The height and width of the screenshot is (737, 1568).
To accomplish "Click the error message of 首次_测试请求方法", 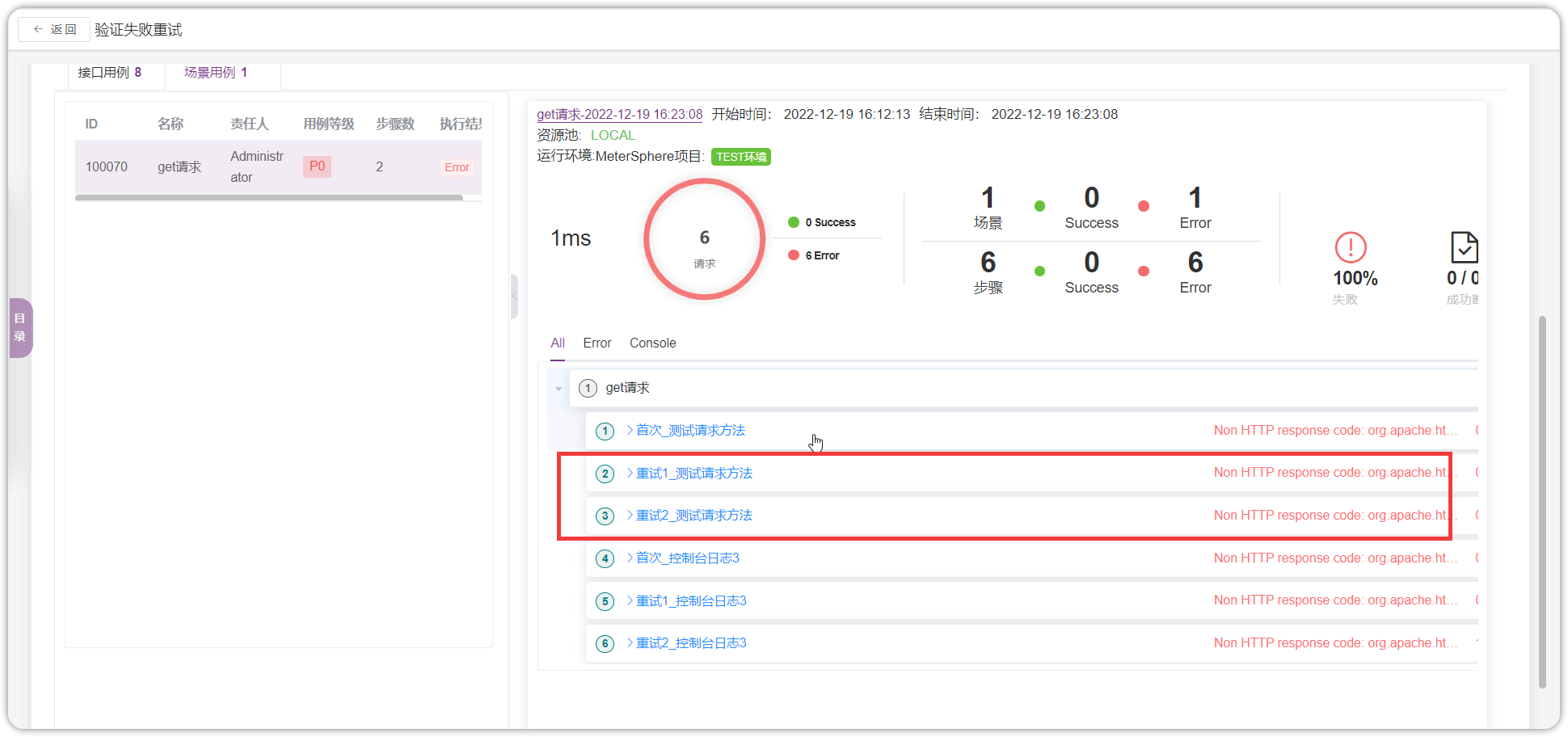I will pyautogui.click(x=1336, y=431).
